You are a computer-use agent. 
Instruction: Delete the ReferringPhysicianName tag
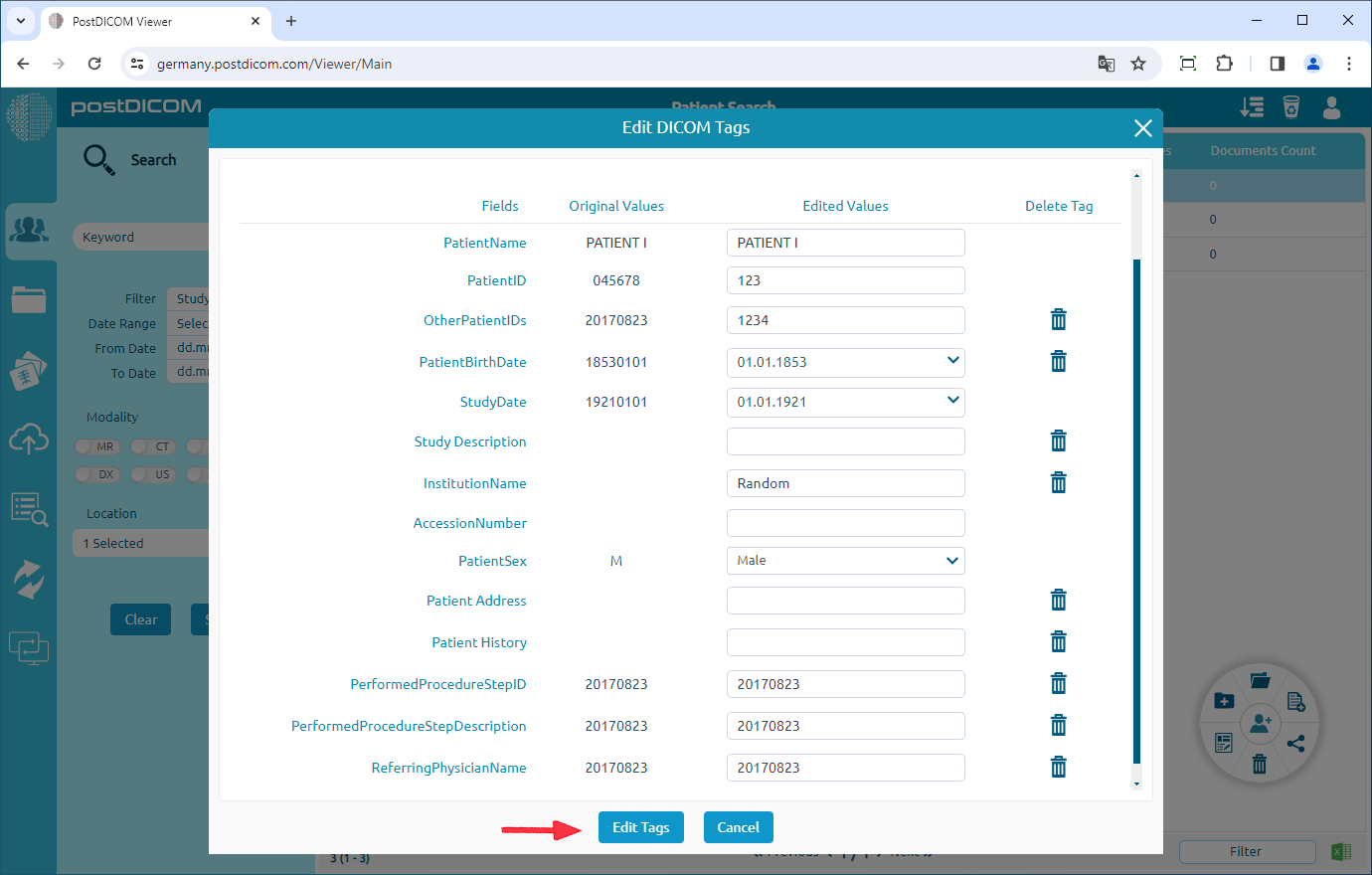tap(1059, 767)
